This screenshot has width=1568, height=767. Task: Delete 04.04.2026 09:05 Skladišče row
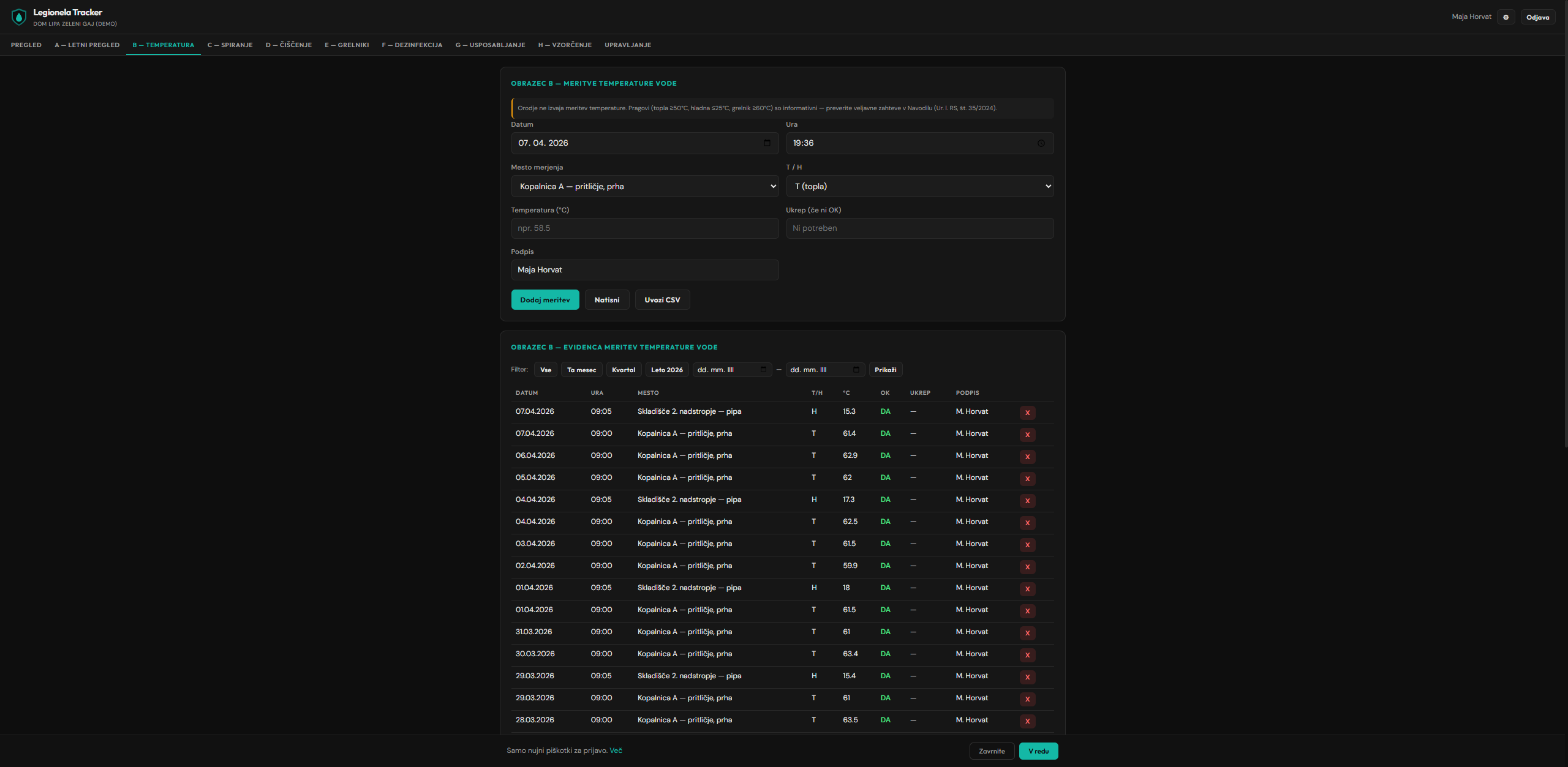pyautogui.click(x=1027, y=501)
